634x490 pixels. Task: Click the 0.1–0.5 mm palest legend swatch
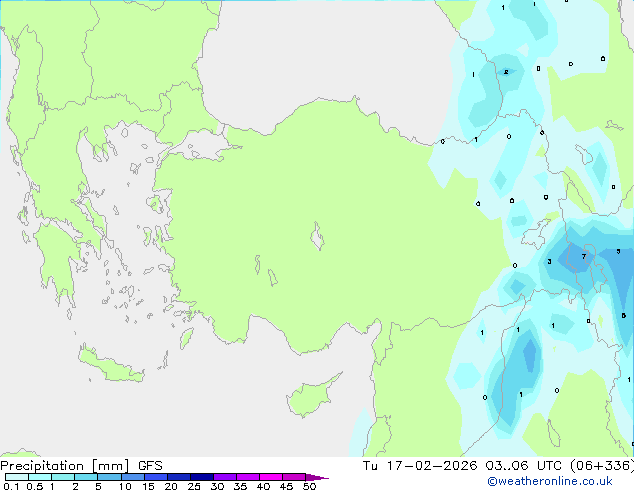pos(17,477)
